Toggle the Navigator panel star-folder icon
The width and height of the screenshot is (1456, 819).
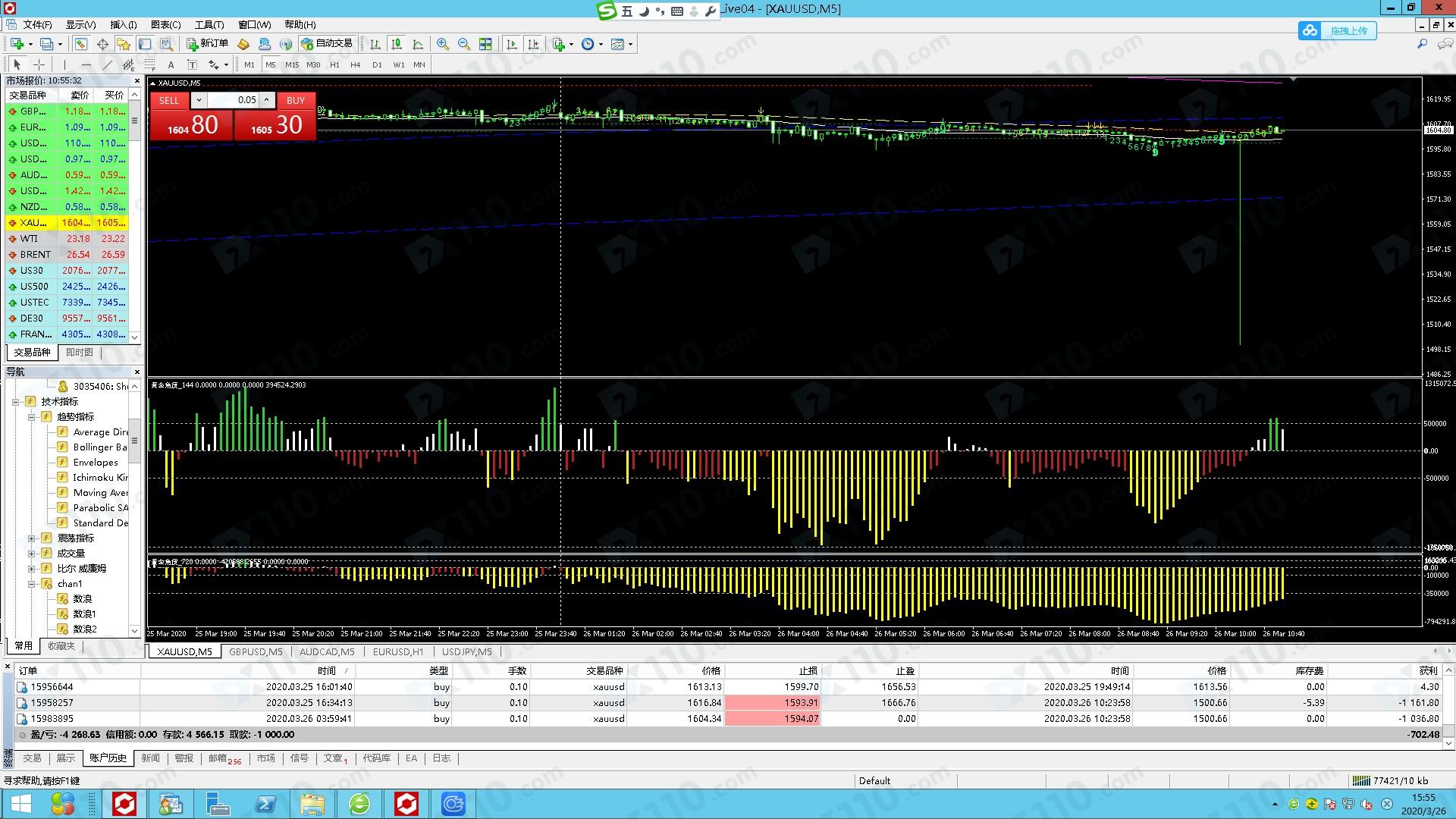click(124, 44)
